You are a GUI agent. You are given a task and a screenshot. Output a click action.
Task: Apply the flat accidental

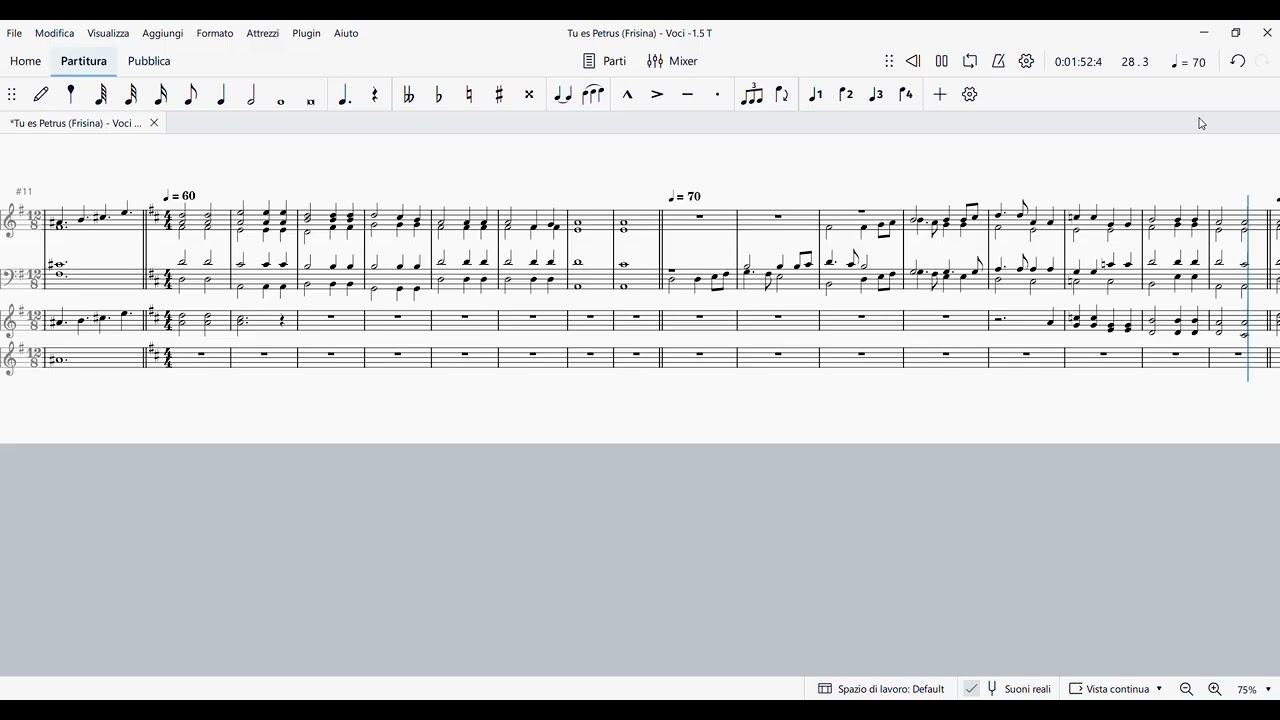[439, 94]
